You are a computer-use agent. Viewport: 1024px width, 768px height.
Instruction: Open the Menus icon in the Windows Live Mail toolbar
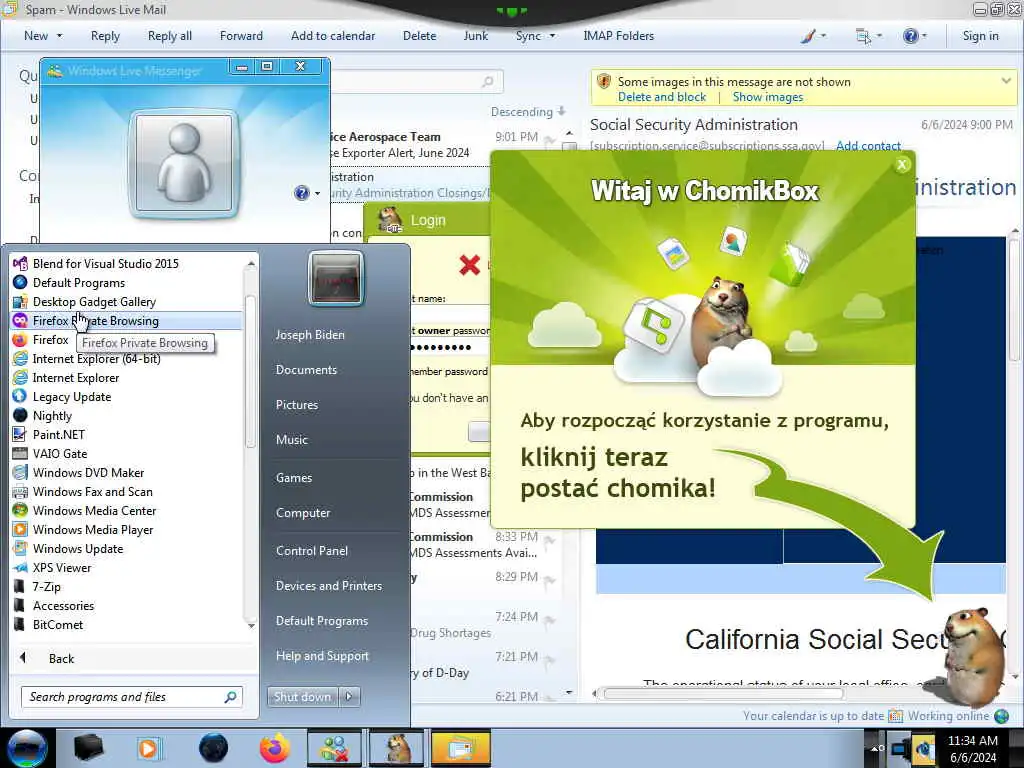(869, 36)
